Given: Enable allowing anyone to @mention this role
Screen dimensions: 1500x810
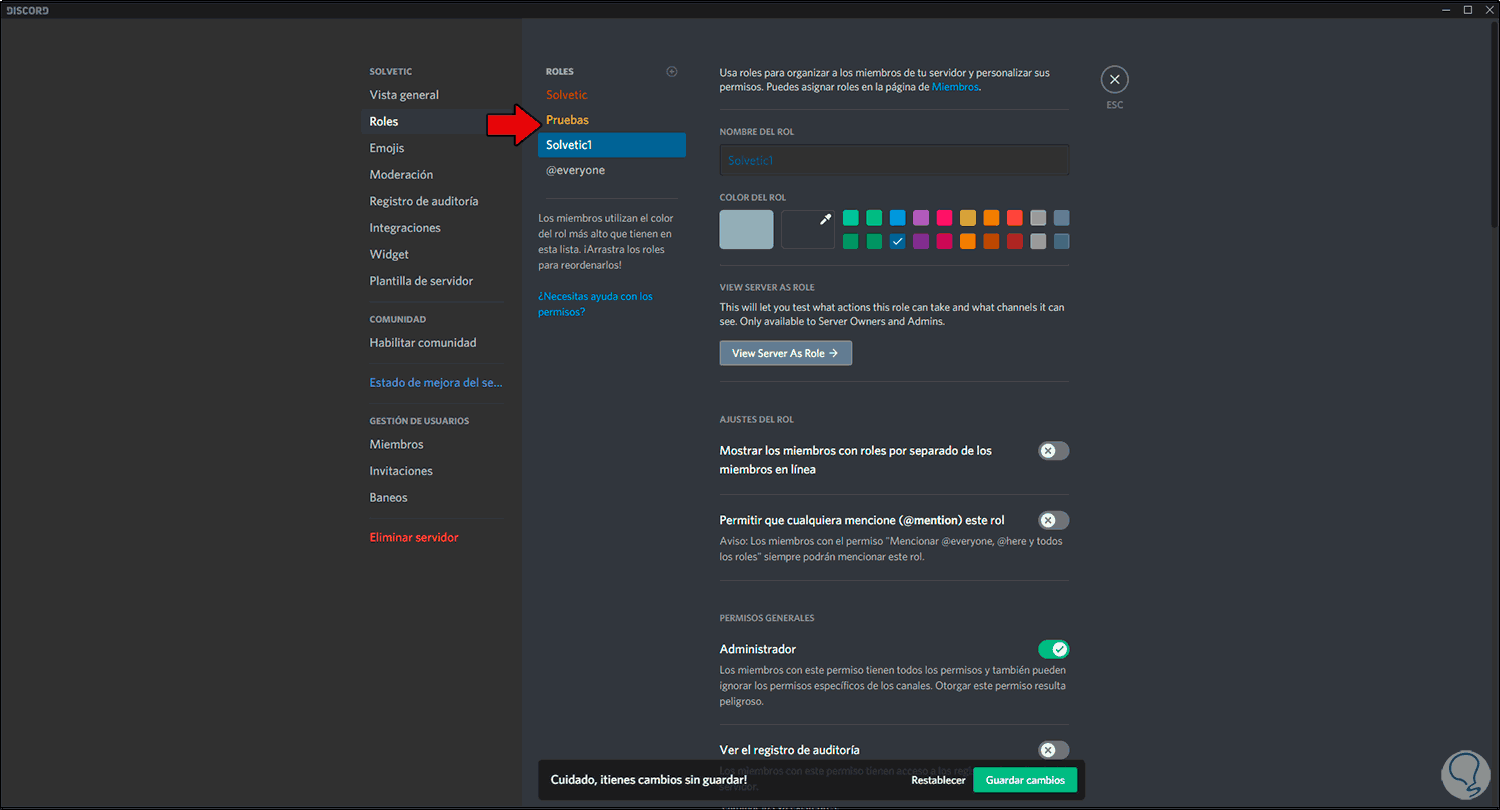Looking at the screenshot, I should (x=1054, y=520).
